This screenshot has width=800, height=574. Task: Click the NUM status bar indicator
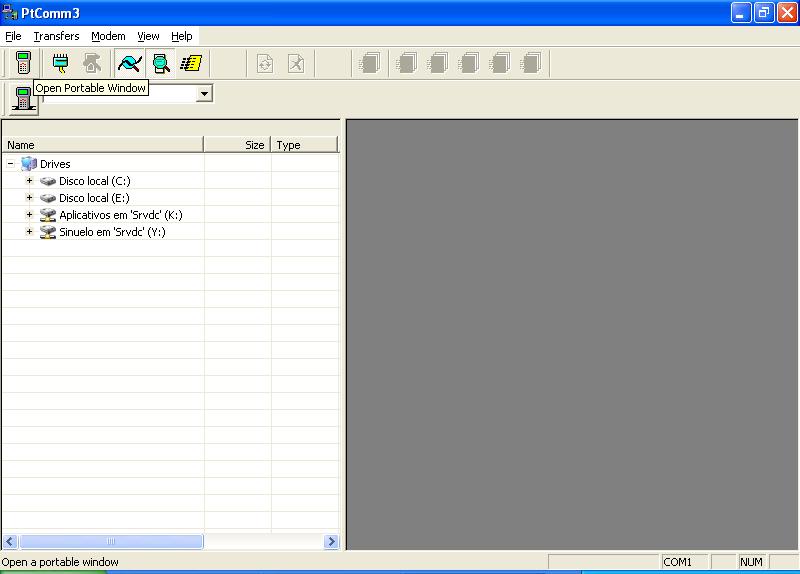751,562
